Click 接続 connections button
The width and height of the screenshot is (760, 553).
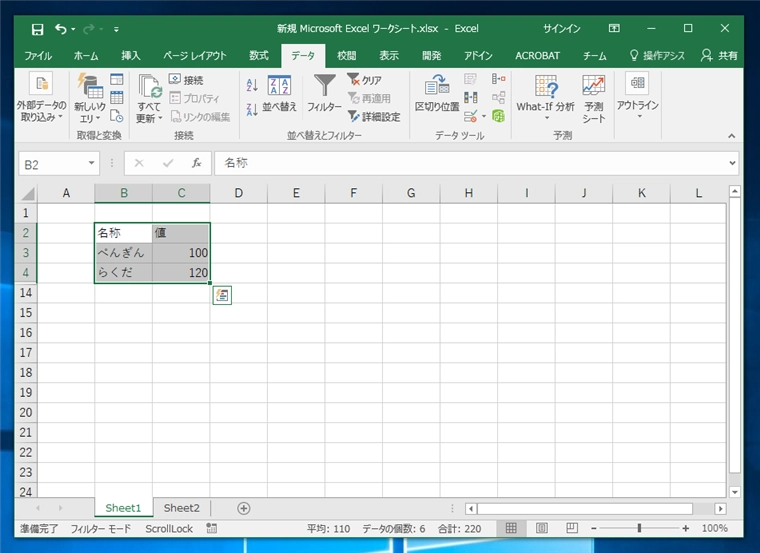(x=186, y=80)
